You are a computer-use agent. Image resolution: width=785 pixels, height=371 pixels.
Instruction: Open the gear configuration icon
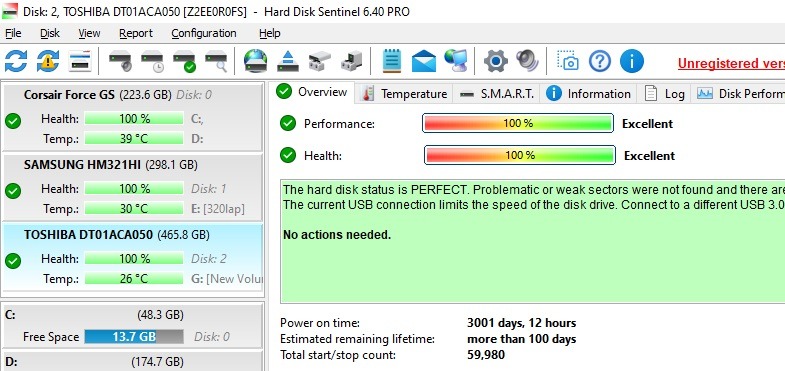click(496, 61)
